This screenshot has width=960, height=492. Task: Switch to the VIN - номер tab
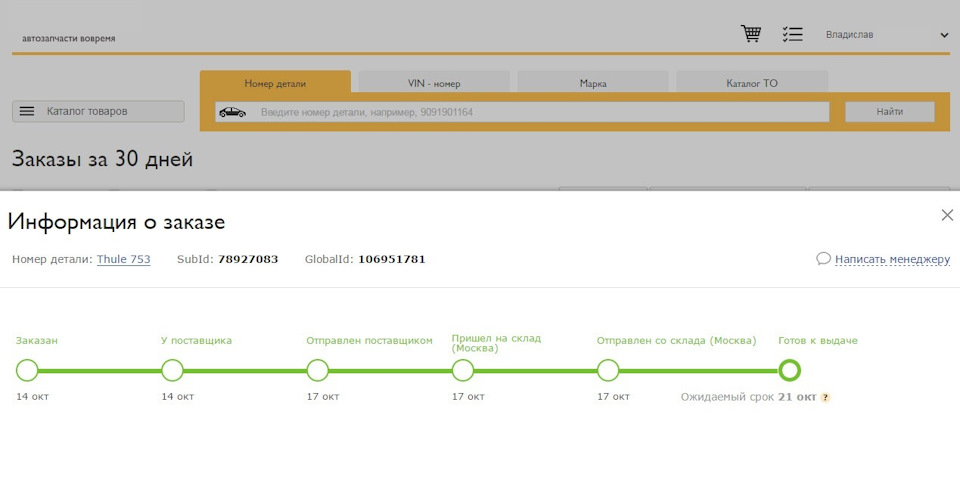point(434,83)
